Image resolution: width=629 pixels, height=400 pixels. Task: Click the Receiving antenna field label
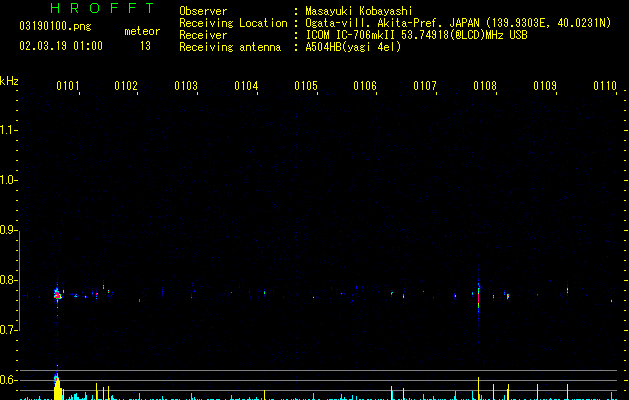(x=230, y=47)
